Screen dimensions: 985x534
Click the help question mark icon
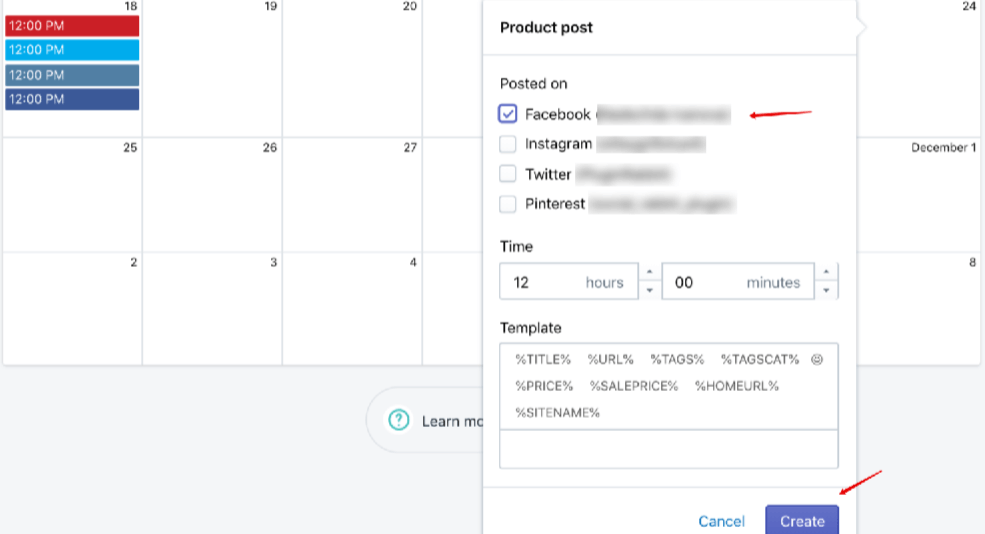click(399, 420)
